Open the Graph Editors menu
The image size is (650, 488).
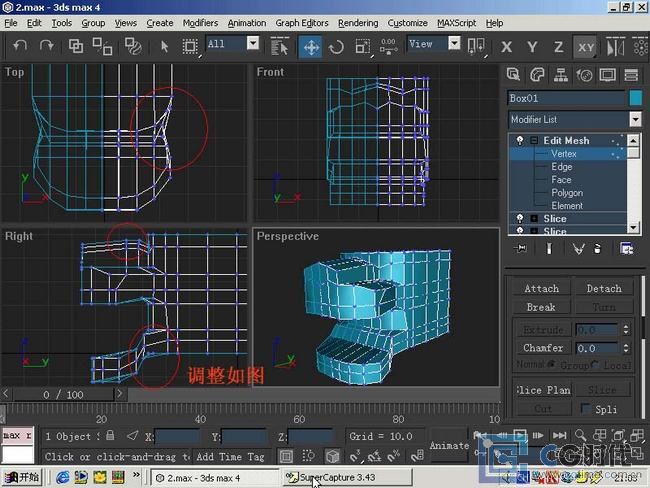[302, 23]
